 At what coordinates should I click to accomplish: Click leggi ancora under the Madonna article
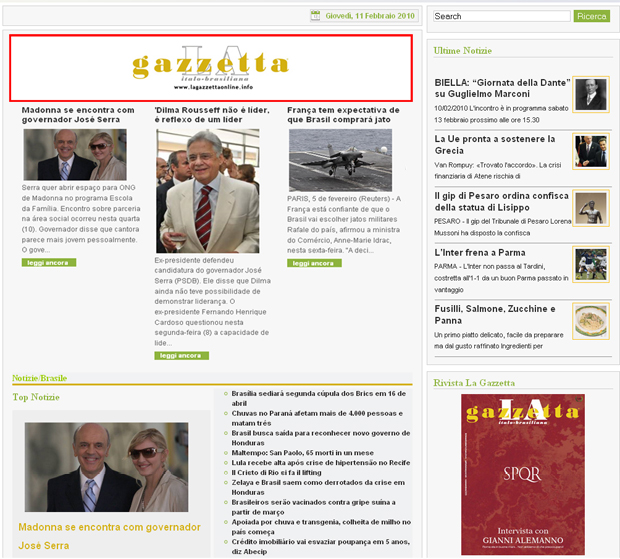coord(49,263)
